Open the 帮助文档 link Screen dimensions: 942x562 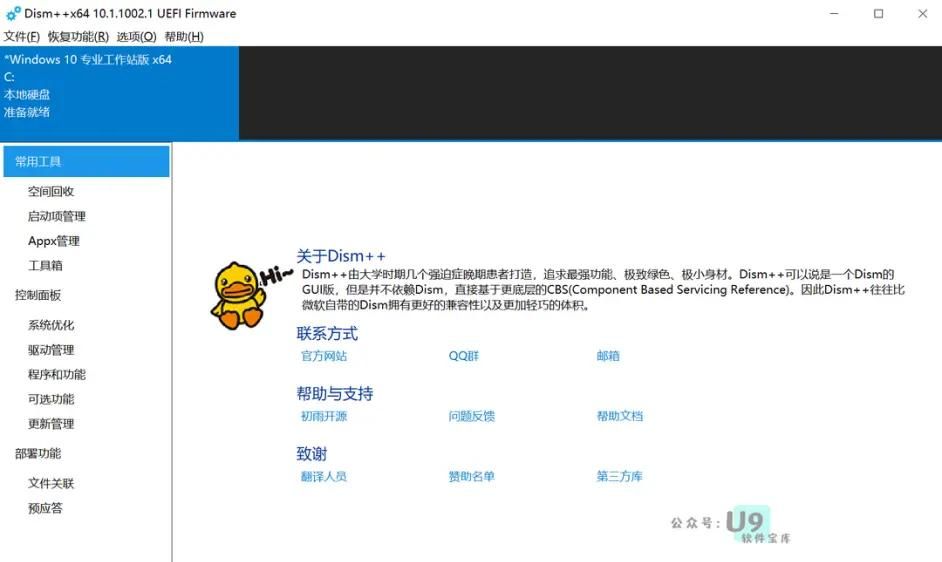(619, 416)
